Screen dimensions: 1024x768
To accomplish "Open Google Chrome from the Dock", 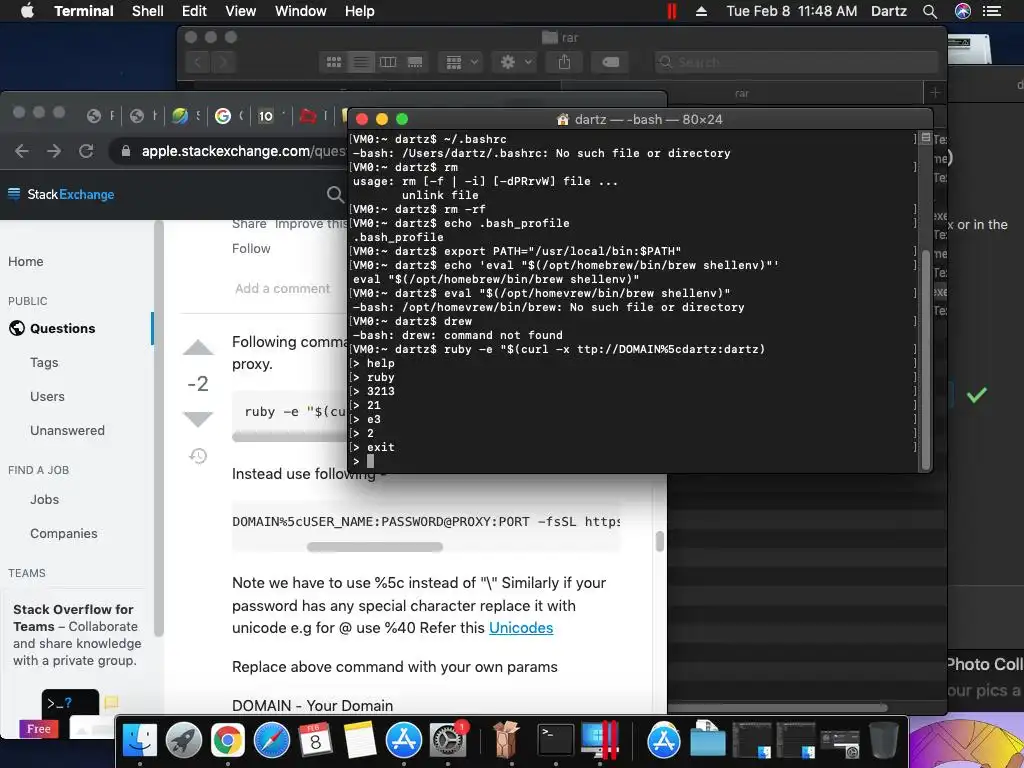I will pos(227,741).
